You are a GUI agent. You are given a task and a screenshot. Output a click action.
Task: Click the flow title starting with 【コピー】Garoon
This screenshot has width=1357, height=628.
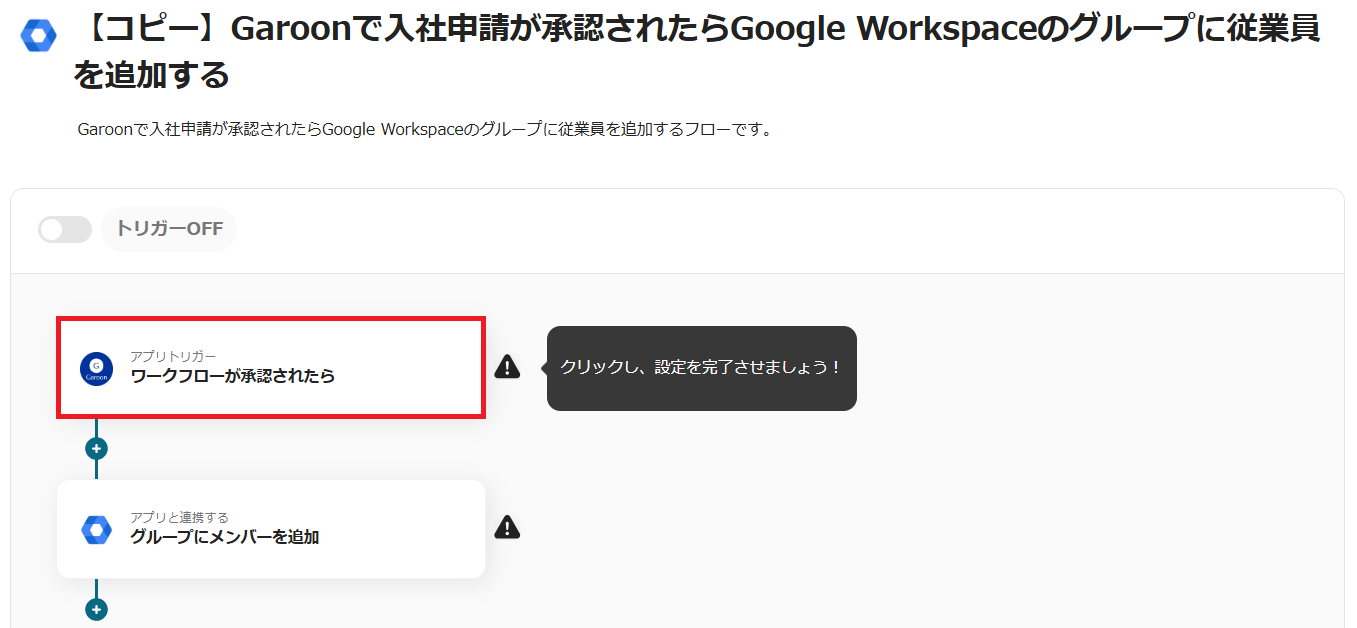pyautogui.click(x=697, y=52)
